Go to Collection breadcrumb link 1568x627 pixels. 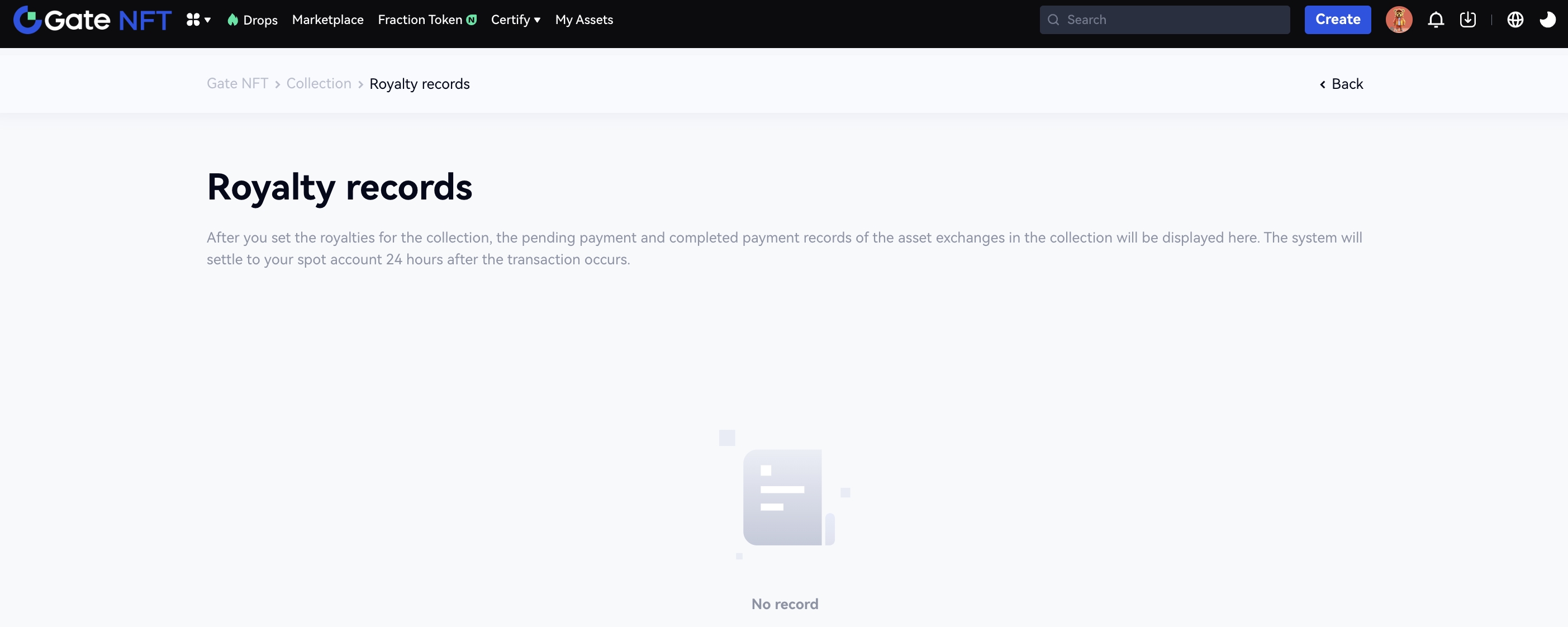pos(319,84)
